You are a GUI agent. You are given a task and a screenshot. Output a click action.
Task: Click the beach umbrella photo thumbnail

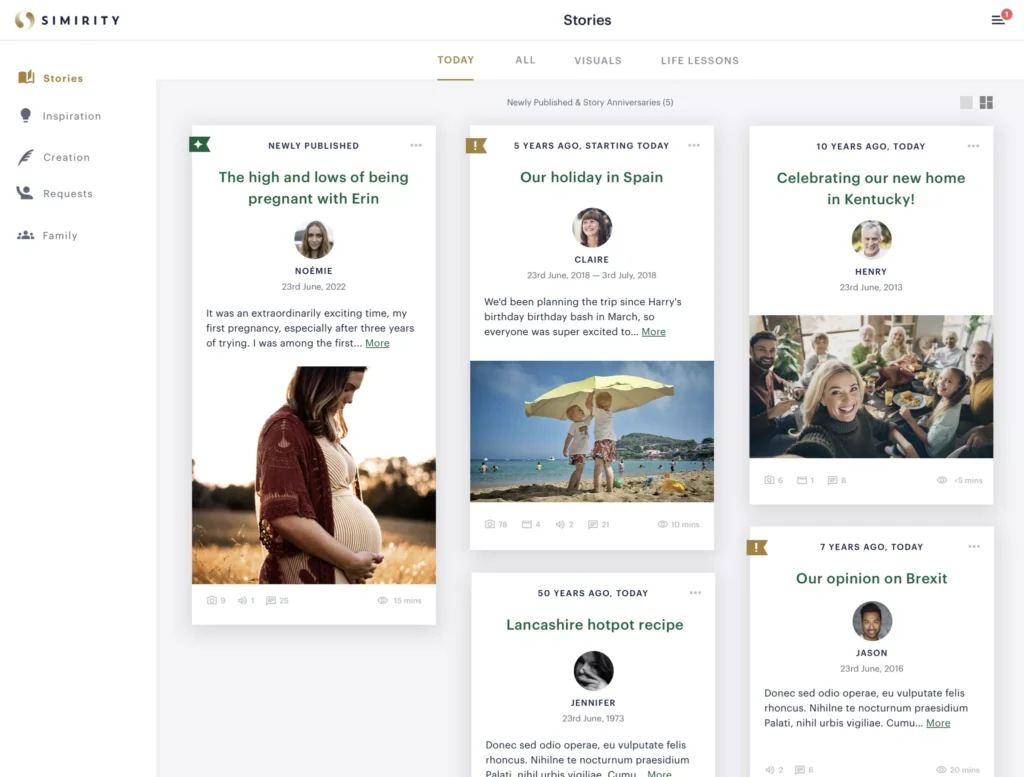click(x=592, y=431)
